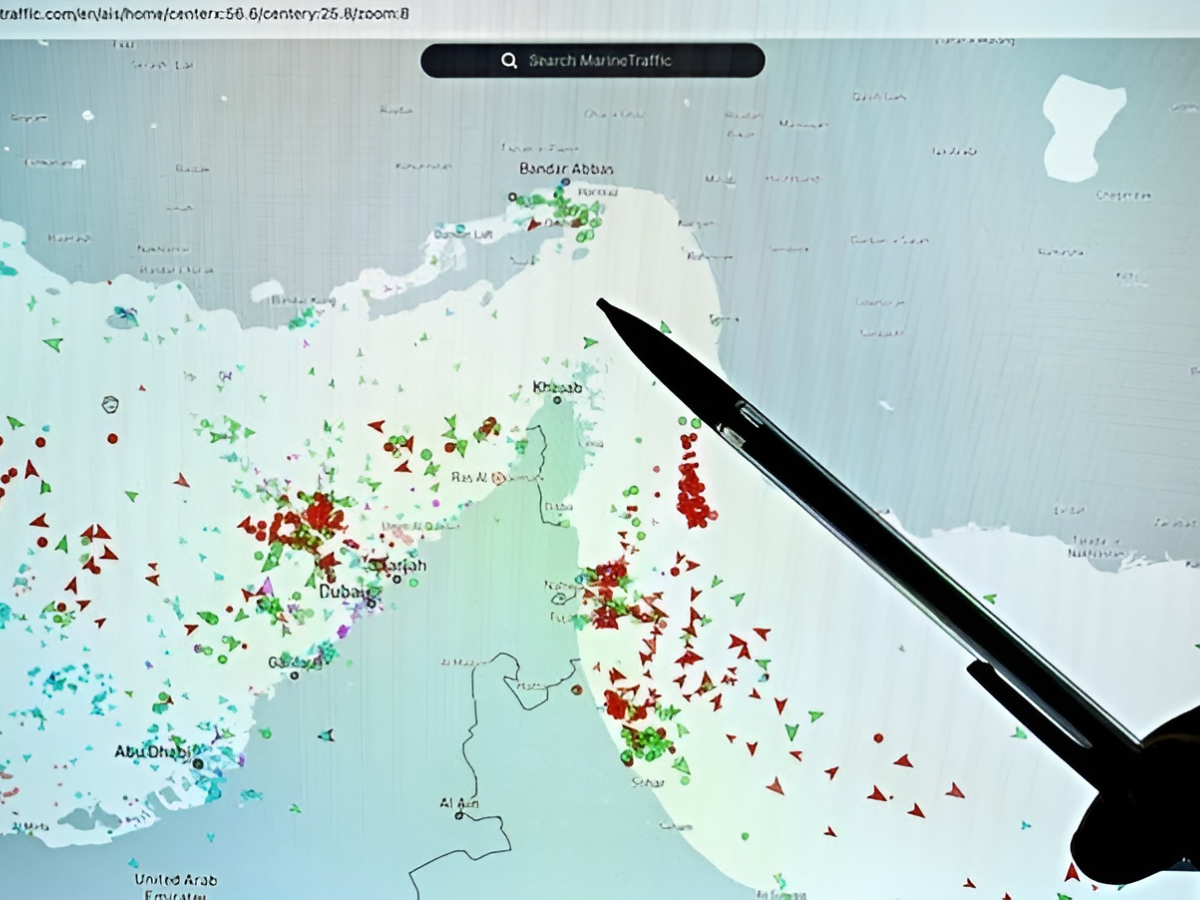
Task: Click the white lake shape in the northeast corner
Action: coord(1083,127)
